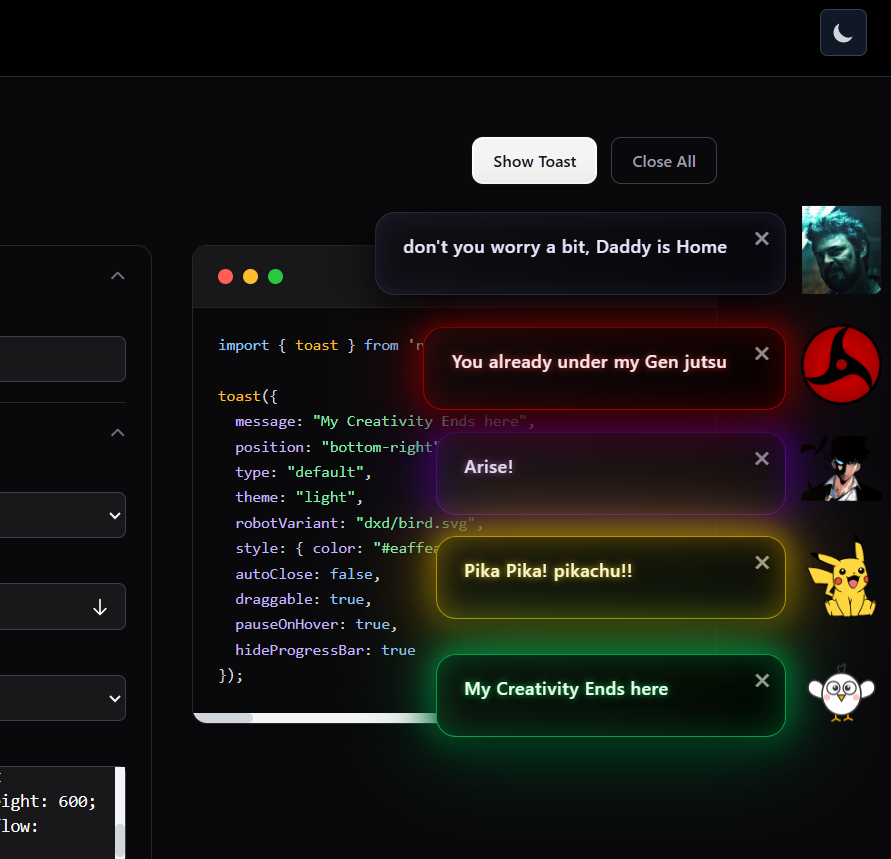Close the "My Creativity Ends here" toast
Viewport: 891px width, 859px height.
(x=762, y=681)
